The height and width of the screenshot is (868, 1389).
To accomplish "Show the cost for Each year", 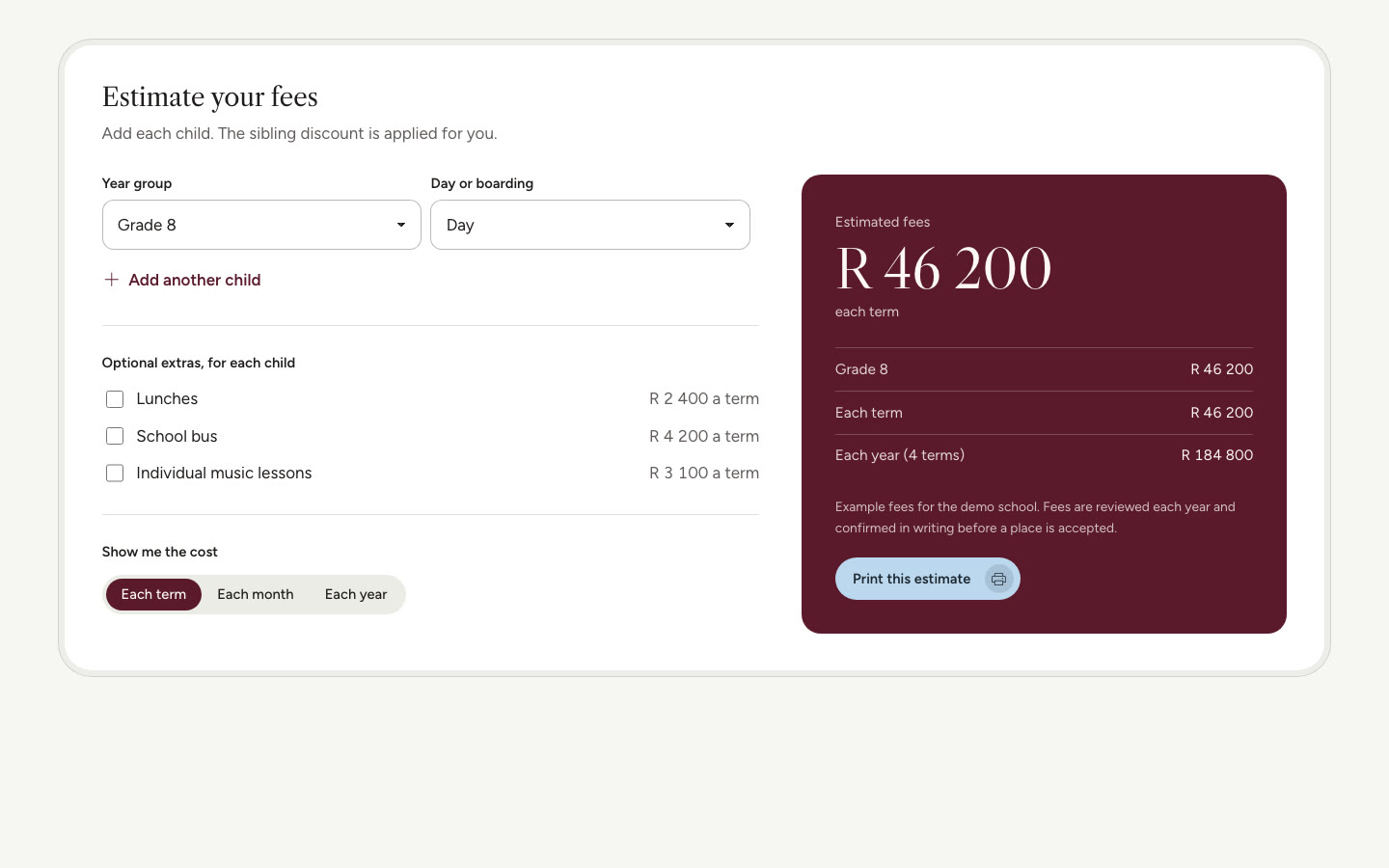I will (x=356, y=594).
